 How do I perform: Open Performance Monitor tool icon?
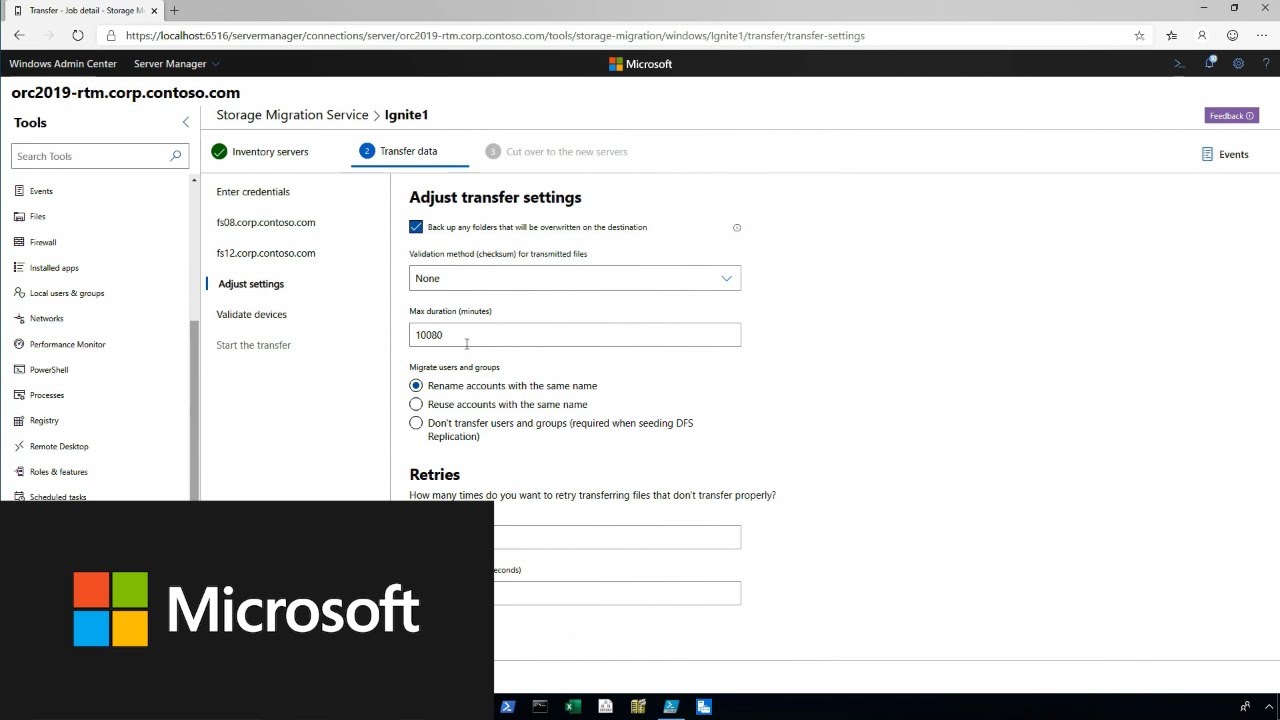(20, 344)
